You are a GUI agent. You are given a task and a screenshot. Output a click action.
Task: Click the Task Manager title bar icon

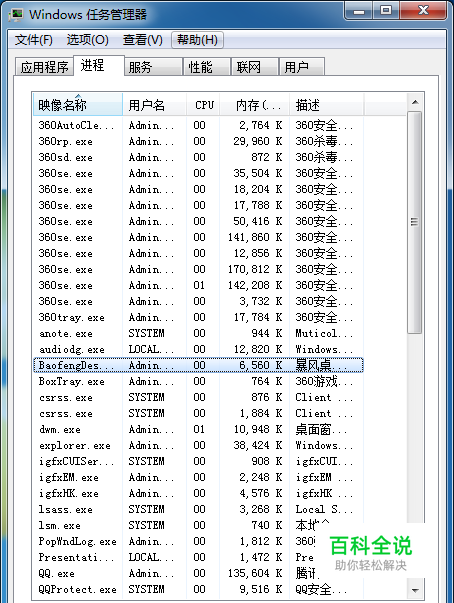[x=16, y=15]
